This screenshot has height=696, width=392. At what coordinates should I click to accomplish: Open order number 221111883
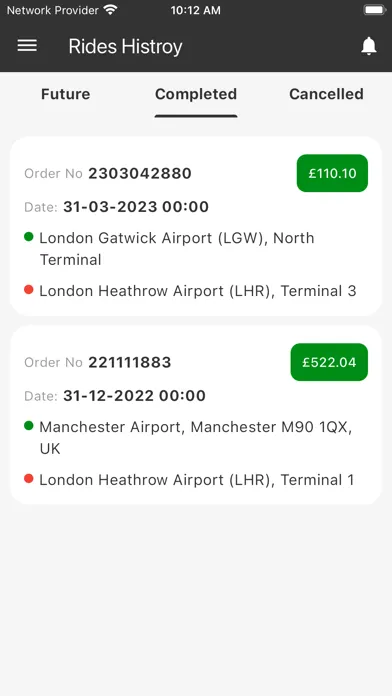coord(130,362)
